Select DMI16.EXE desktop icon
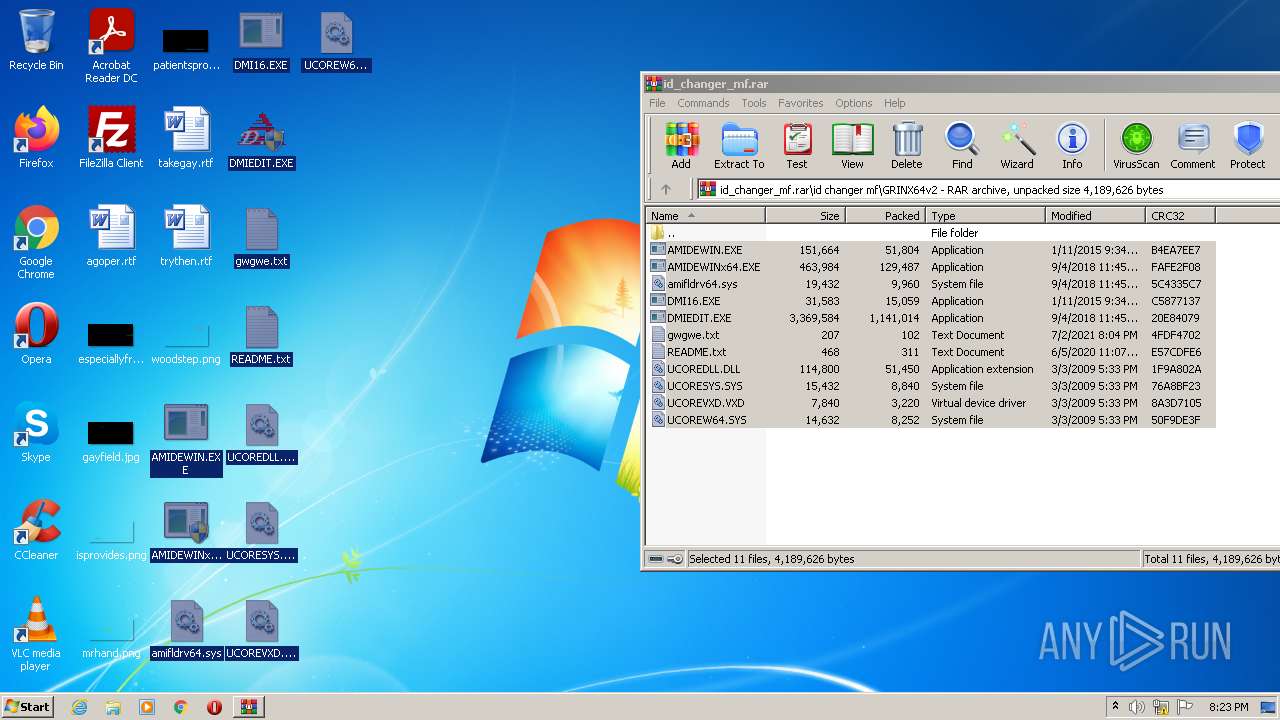This screenshot has height=720, width=1280. (x=261, y=41)
